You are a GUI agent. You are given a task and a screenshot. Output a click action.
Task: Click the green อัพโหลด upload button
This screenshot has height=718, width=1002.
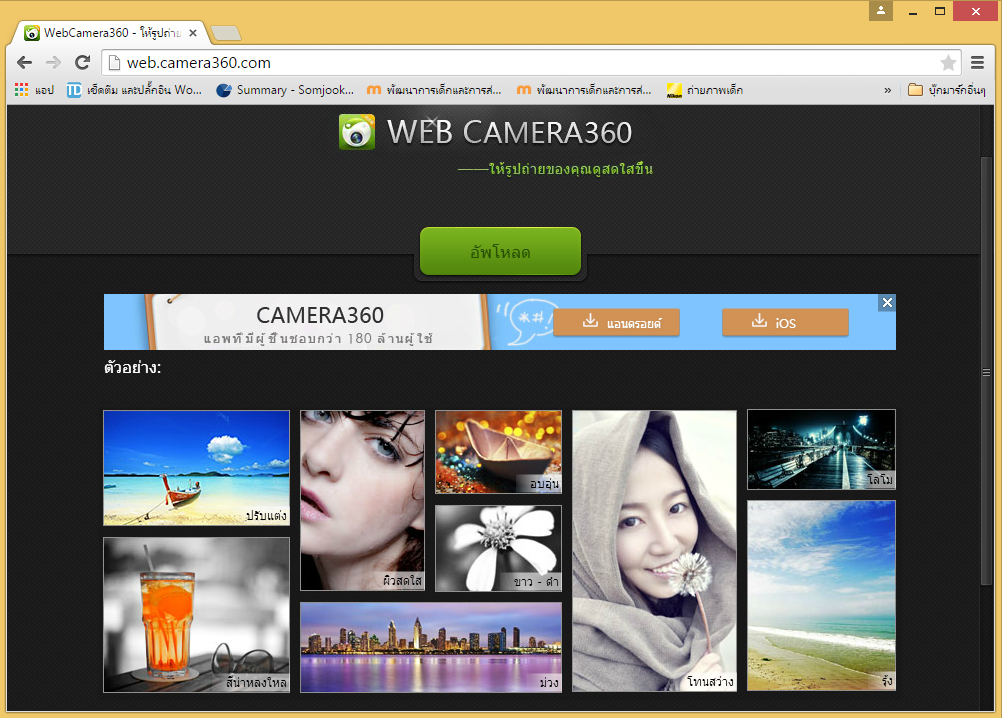click(x=500, y=252)
